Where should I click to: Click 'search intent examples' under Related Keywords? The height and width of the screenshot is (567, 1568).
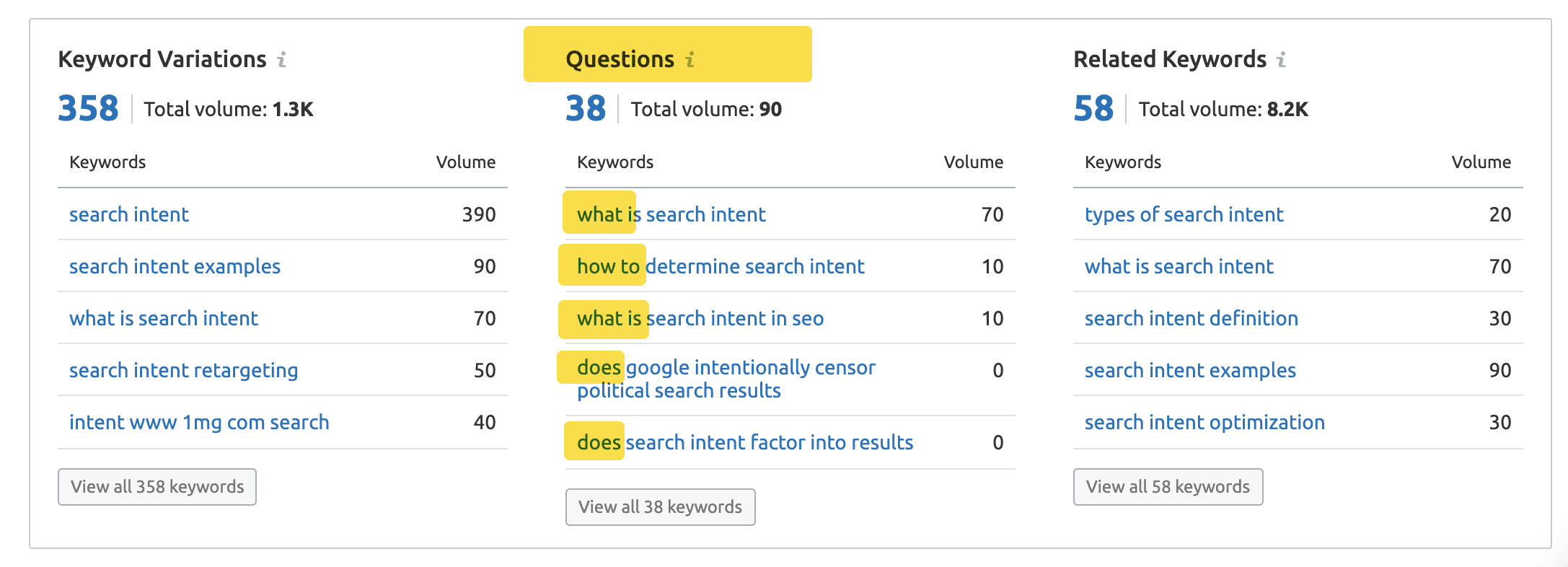[x=1190, y=370]
